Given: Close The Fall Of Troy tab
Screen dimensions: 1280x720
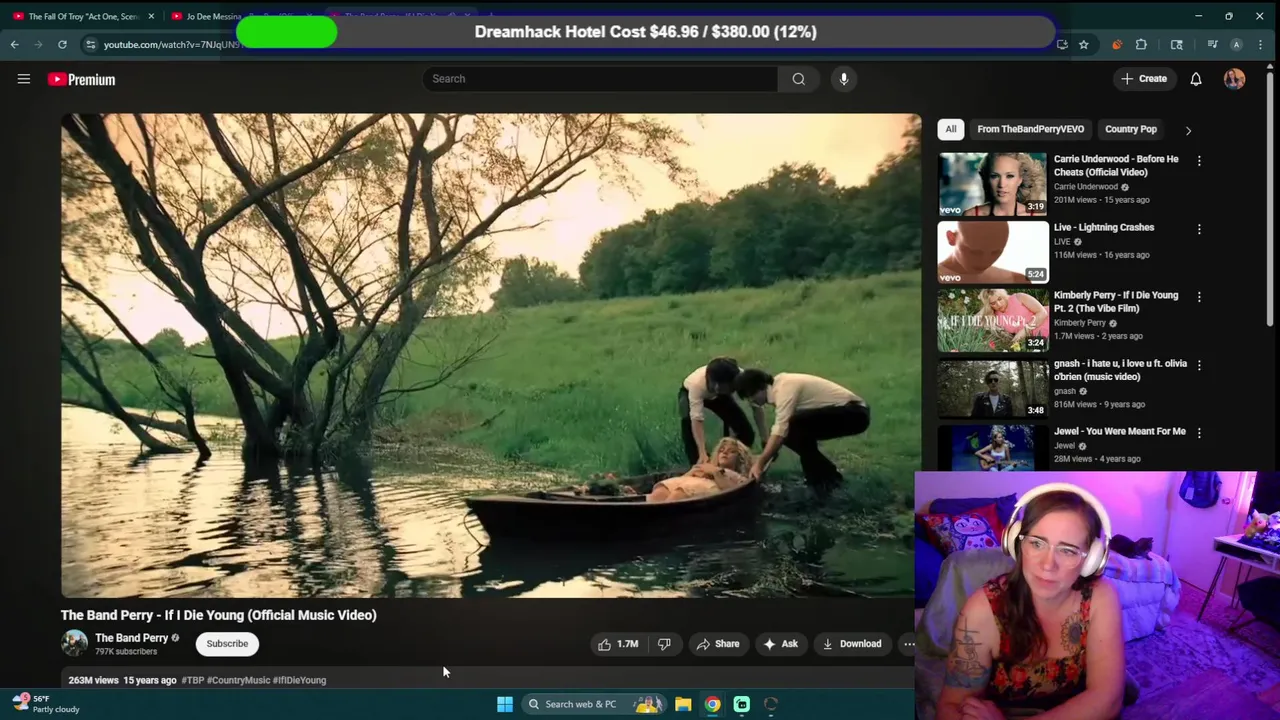Looking at the screenshot, I should pyautogui.click(x=151, y=16).
